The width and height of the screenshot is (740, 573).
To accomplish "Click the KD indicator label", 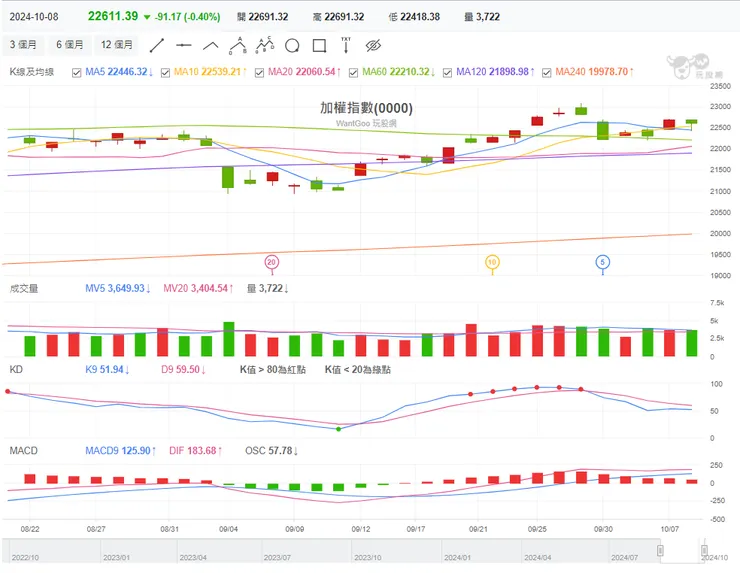I will click(16, 369).
